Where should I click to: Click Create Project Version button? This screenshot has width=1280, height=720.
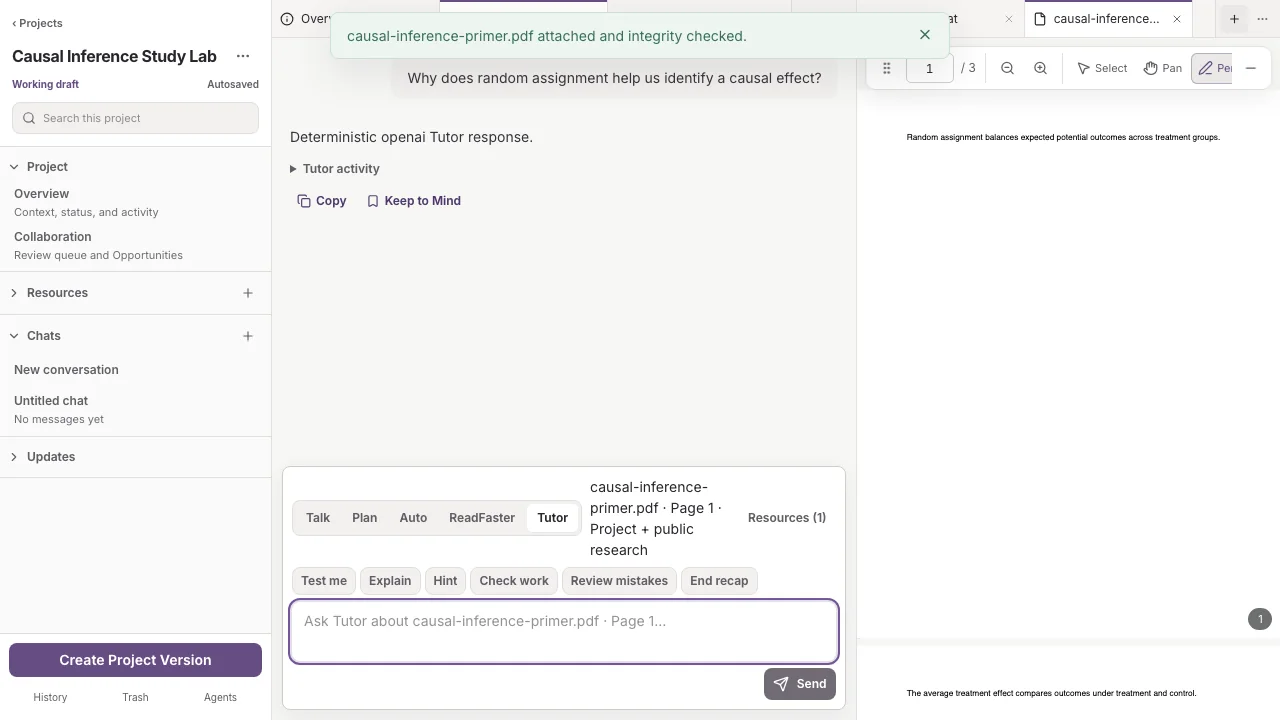tap(135, 660)
